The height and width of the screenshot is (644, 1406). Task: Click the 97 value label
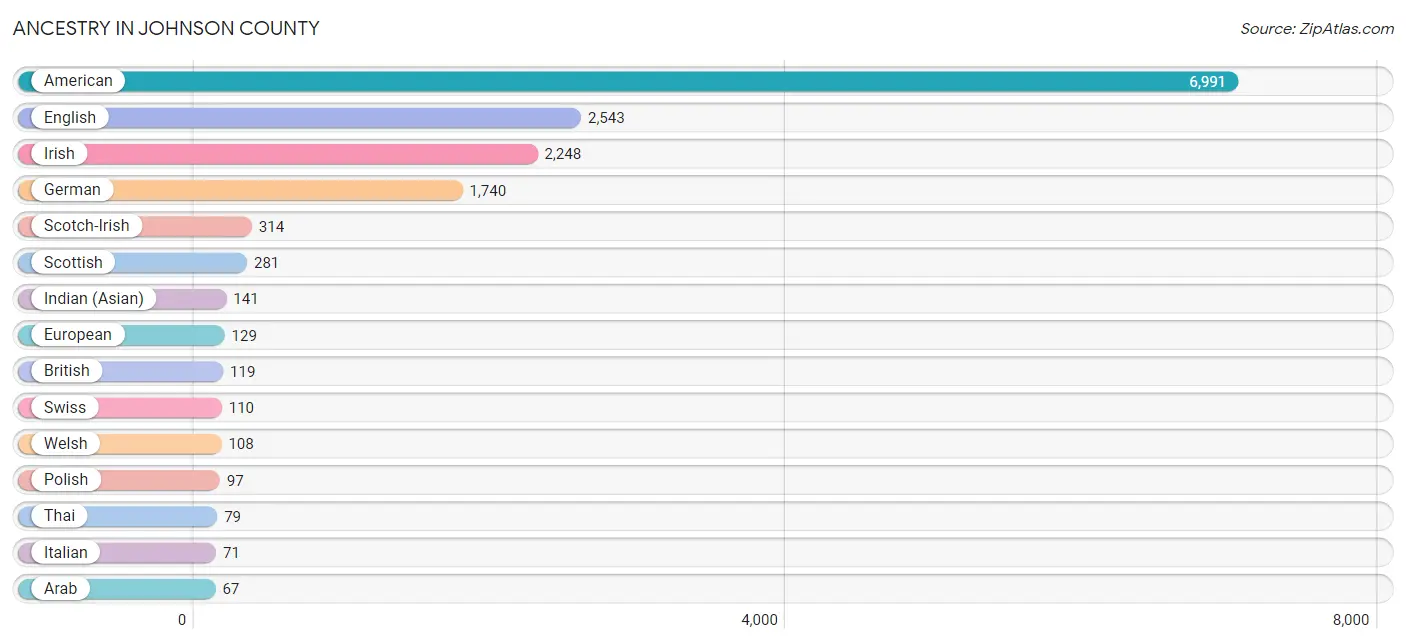[x=235, y=481]
